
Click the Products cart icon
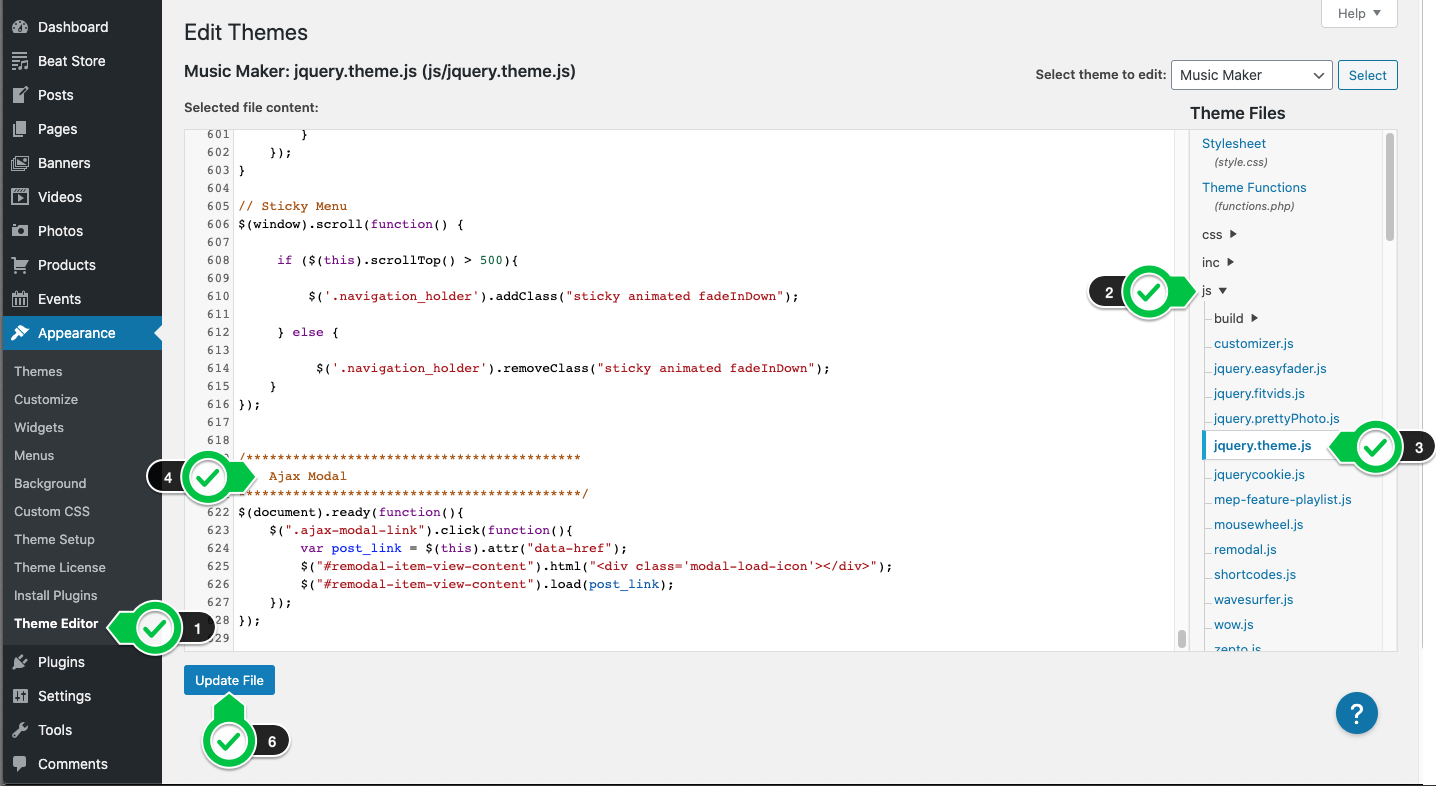(20, 265)
